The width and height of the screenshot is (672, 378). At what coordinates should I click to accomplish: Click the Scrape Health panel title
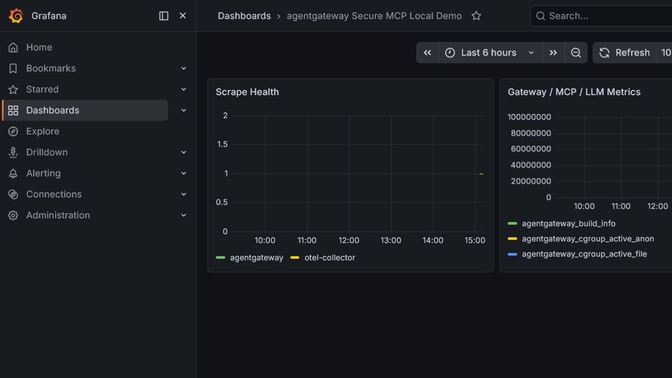click(x=247, y=92)
